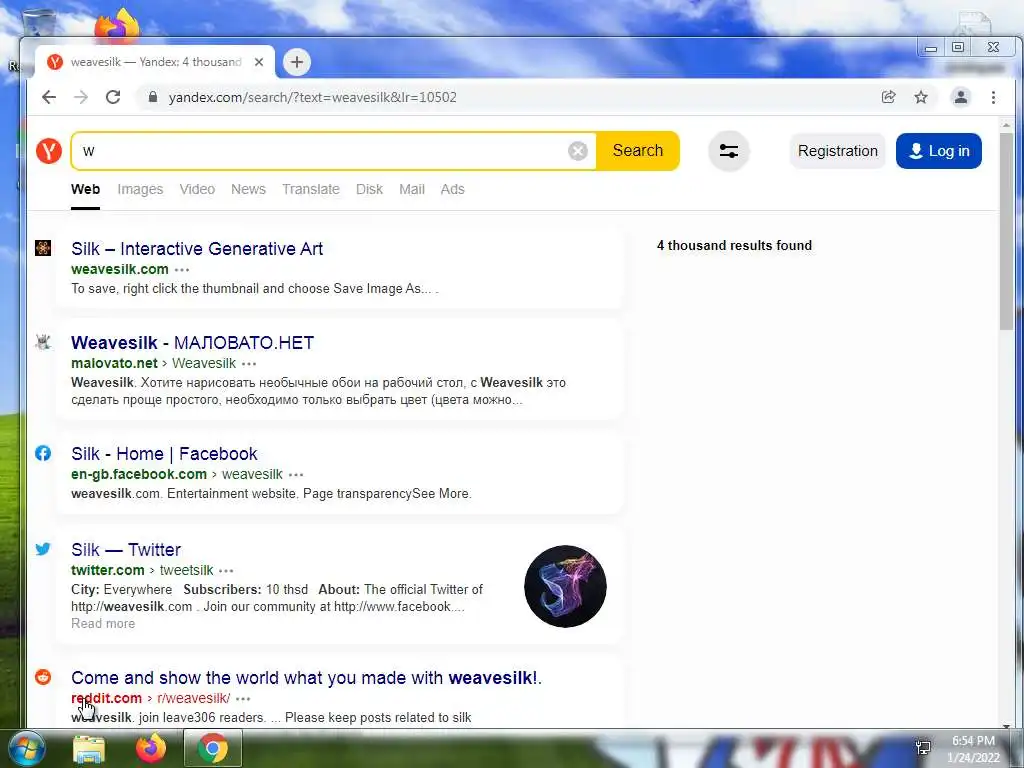The image size is (1024, 768).
Task: Open File Explorer from the taskbar
Action: point(89,749)
